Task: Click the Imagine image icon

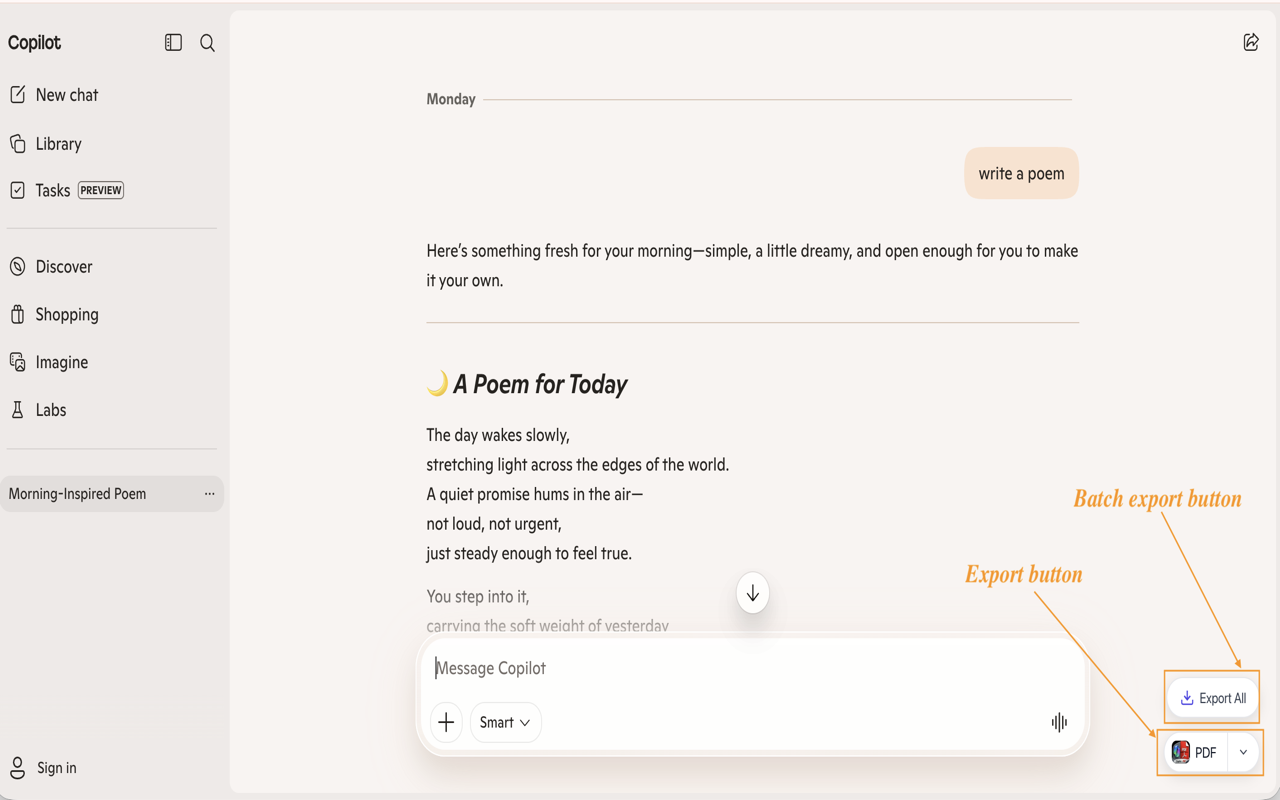Action: pos(18,362)
